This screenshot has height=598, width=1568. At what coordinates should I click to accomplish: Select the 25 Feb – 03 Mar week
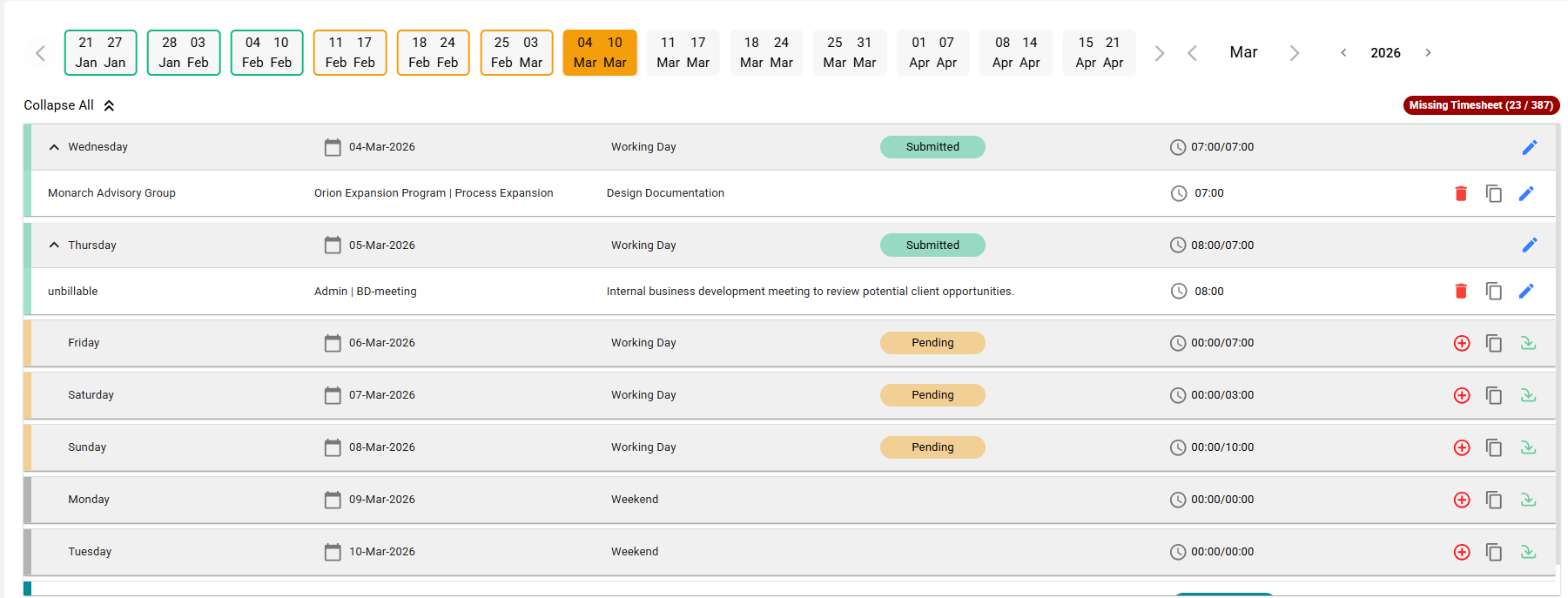click(x=516, y=53)
